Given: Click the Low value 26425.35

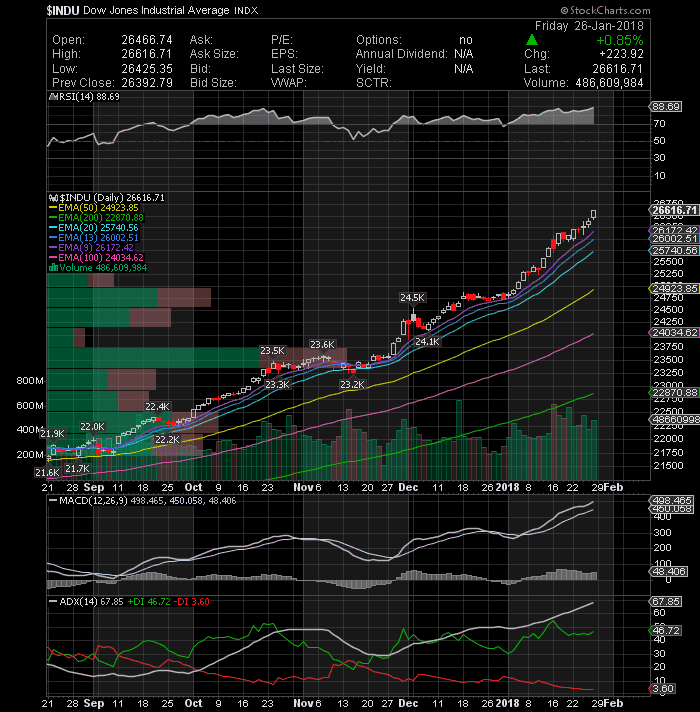Looking at the screenshot, I should pos(147,69).
